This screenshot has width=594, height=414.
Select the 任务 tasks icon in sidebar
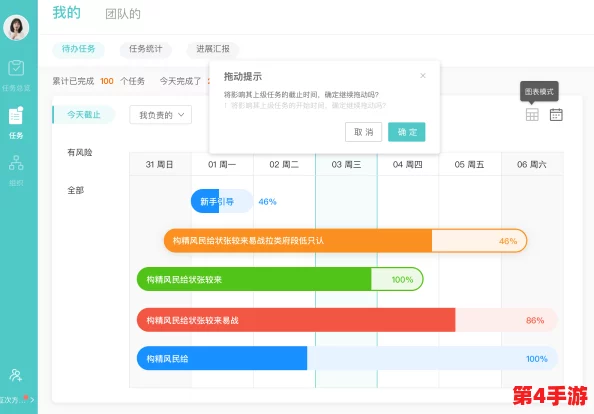pyautogui.click(x=16, y=116)
